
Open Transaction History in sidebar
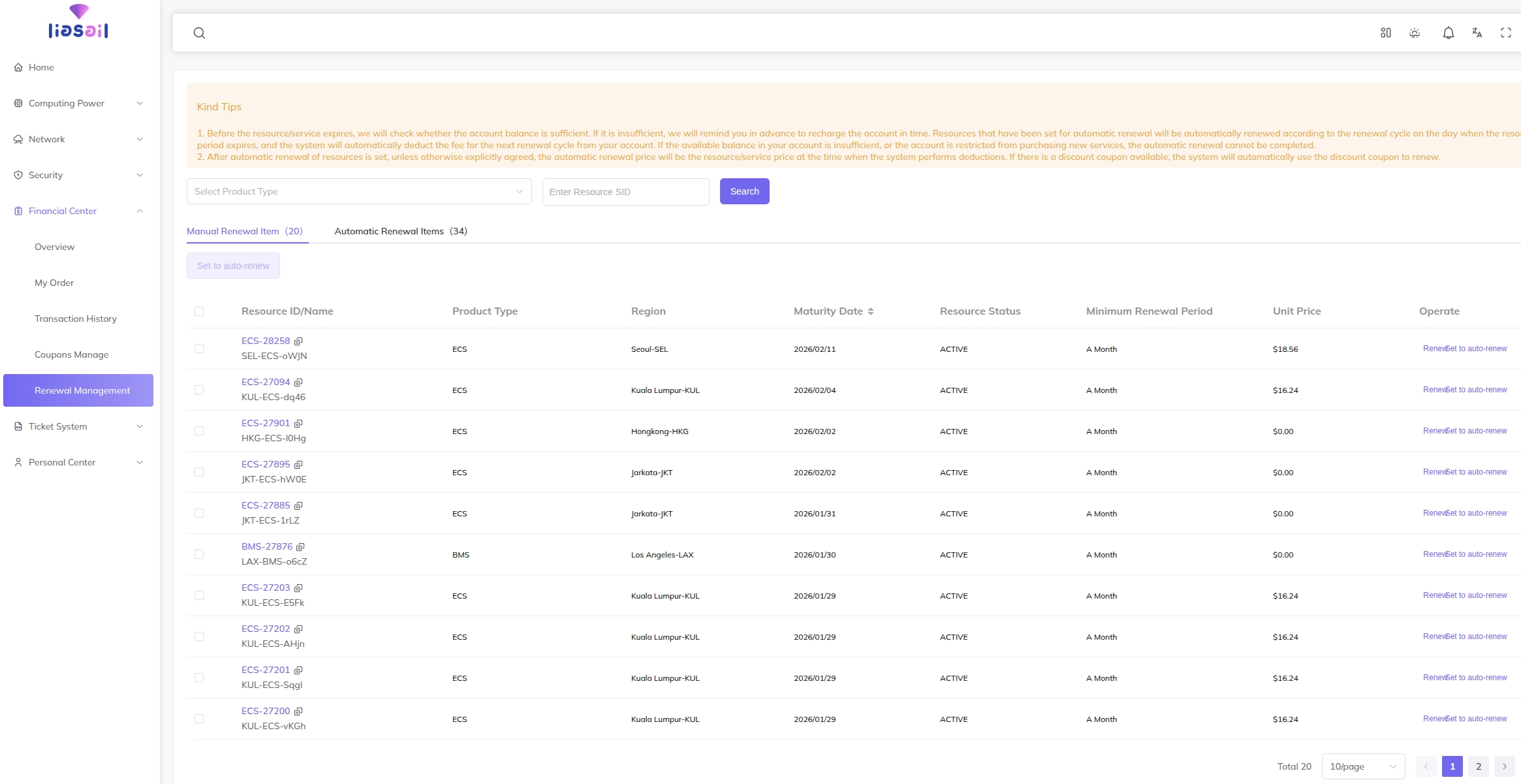click(76, 319)
